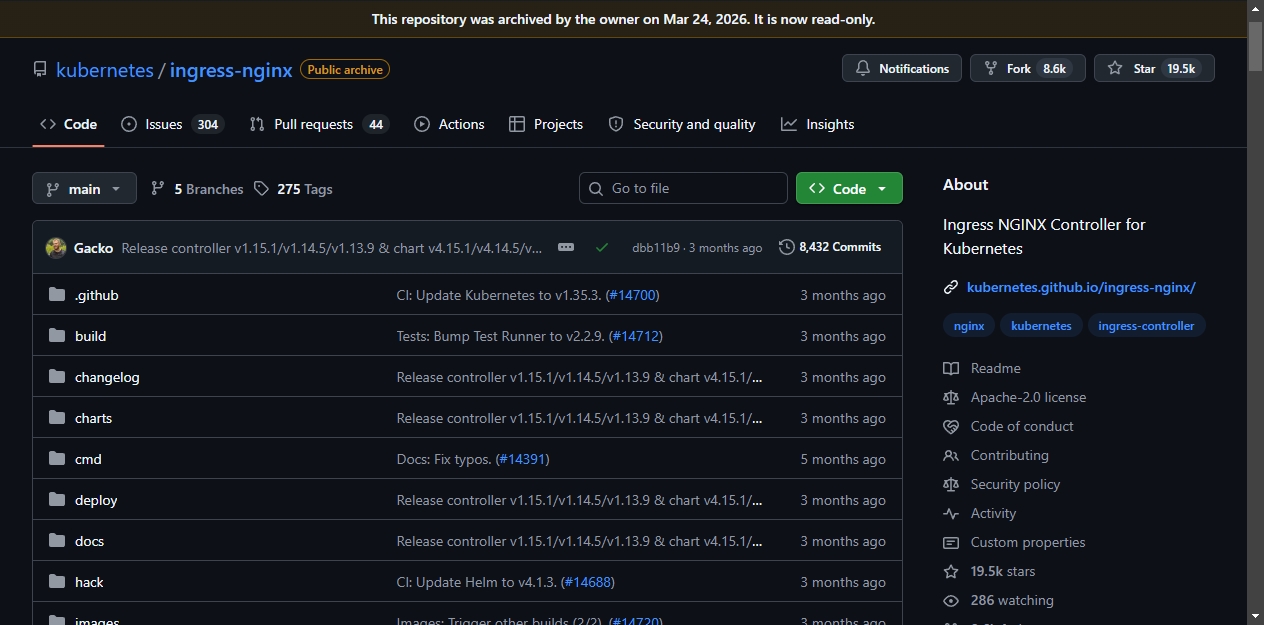Open the Insights tab
The width and height of the screenshot is (1264, 625).
818,124
